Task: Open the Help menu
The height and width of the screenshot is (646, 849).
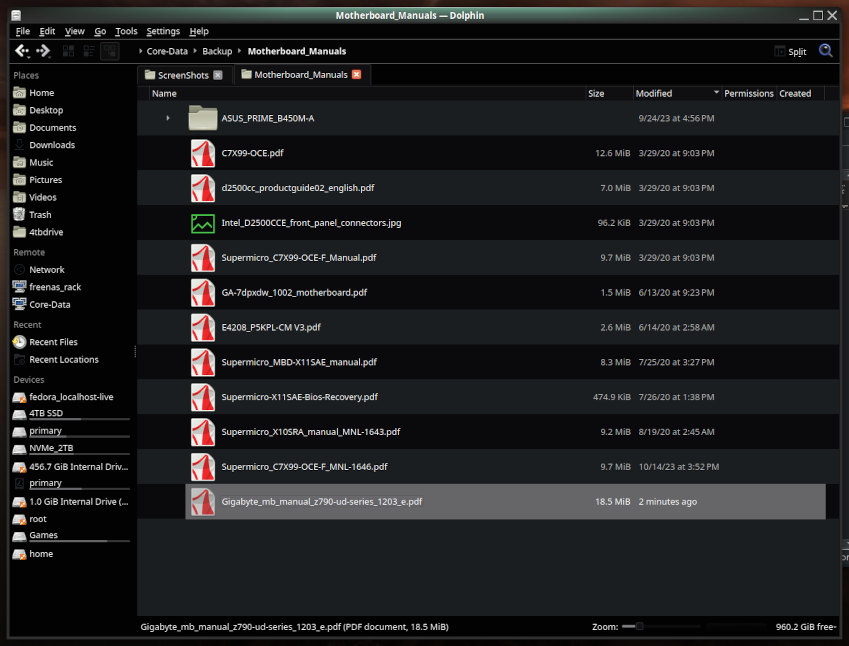Action: click(199, 31)
